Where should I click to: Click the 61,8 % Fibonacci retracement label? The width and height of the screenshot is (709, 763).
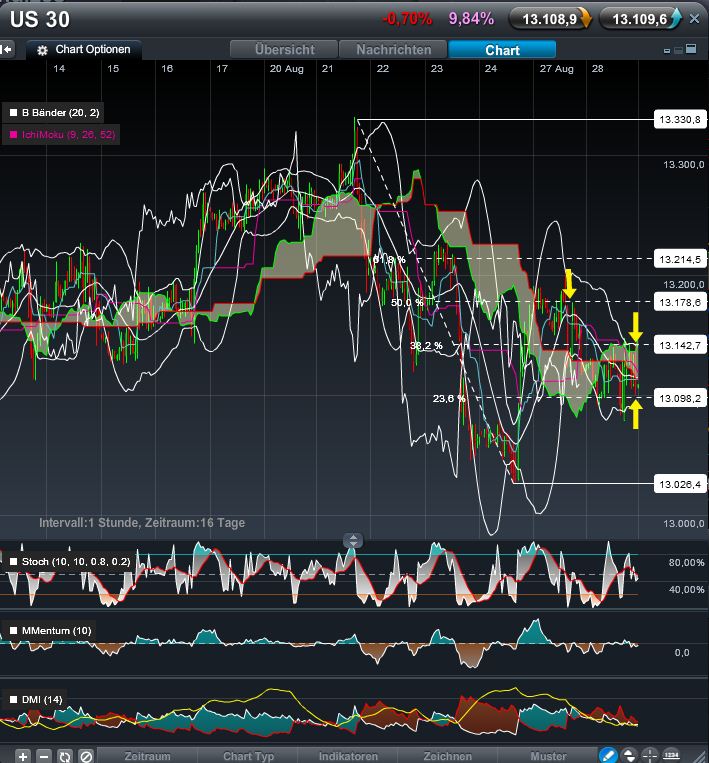tap(389, 259)
